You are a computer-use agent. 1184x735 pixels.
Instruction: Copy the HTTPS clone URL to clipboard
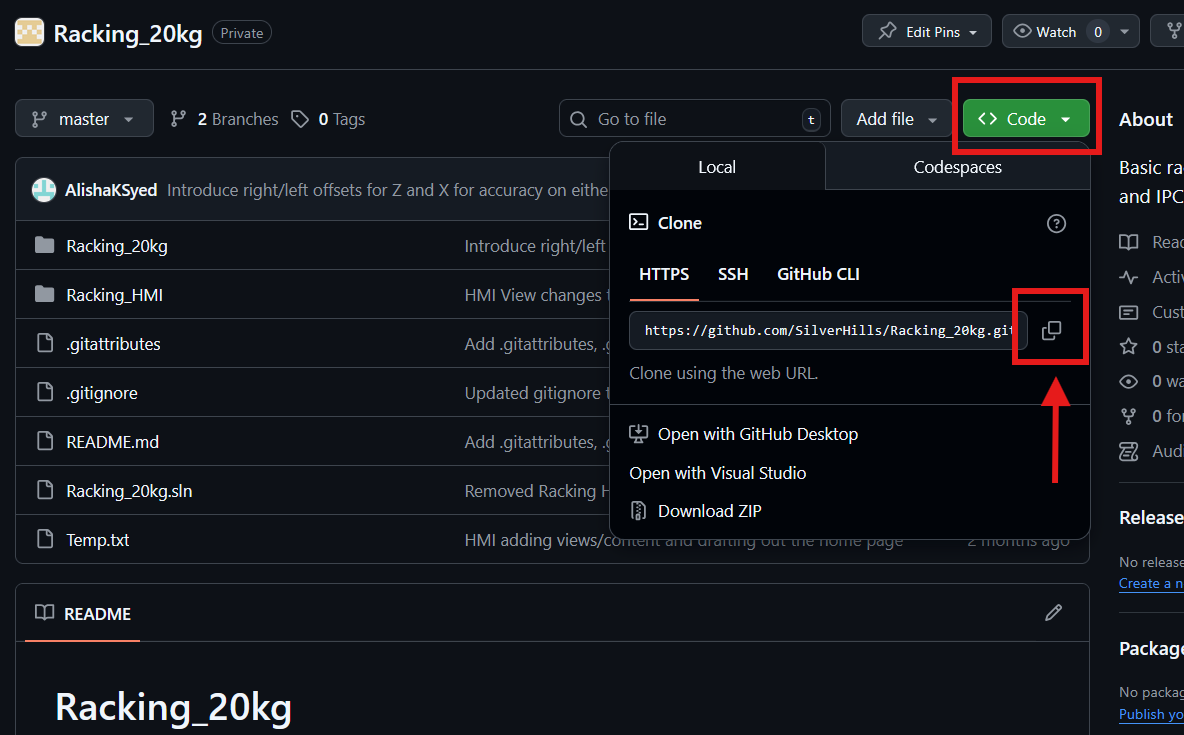click(x=1051, y=330)
